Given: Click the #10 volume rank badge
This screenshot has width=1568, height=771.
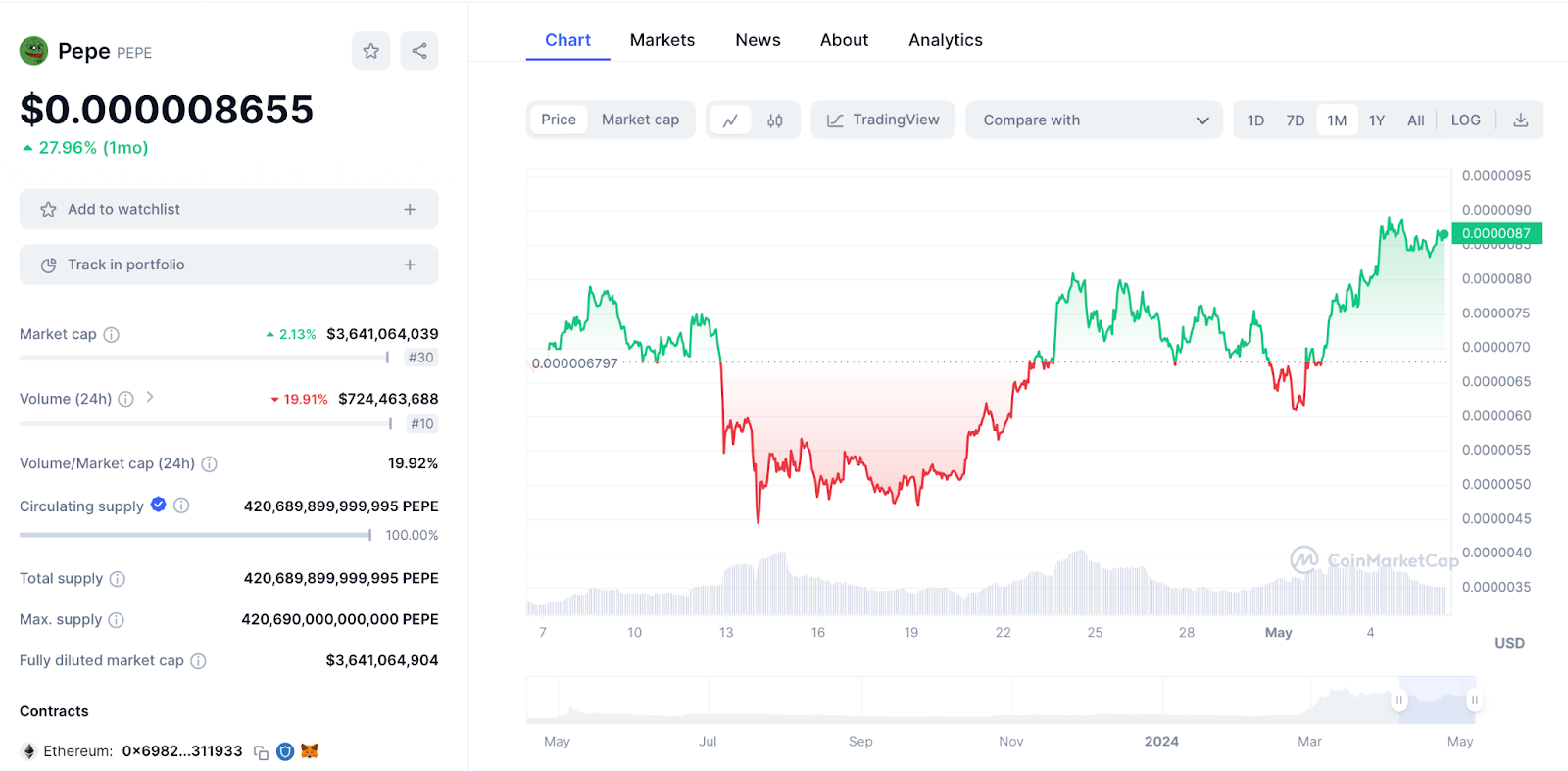Looking at the screenshot, I should tap(421, 424).
